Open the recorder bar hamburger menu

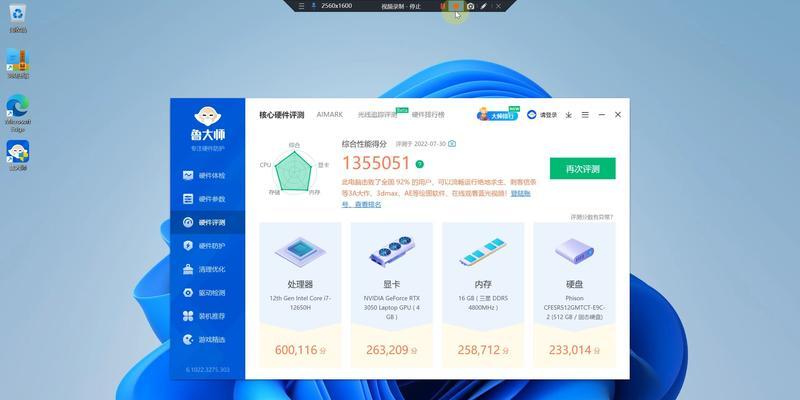(302, 6)
